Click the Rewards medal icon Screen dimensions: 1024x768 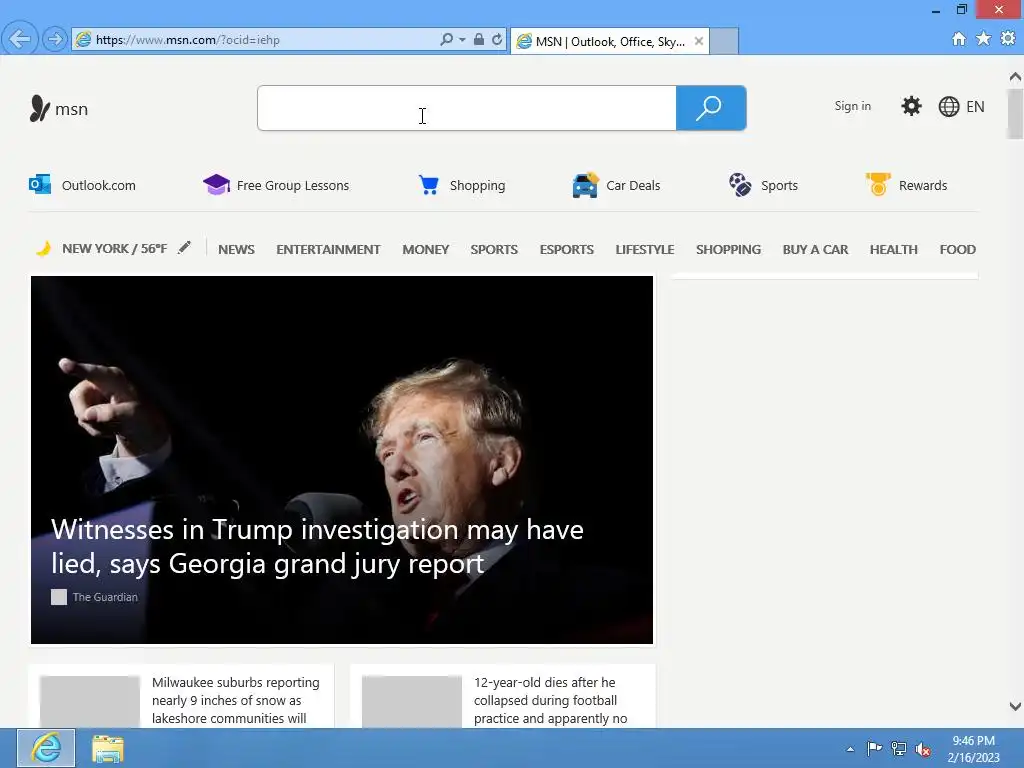point(878,185)
